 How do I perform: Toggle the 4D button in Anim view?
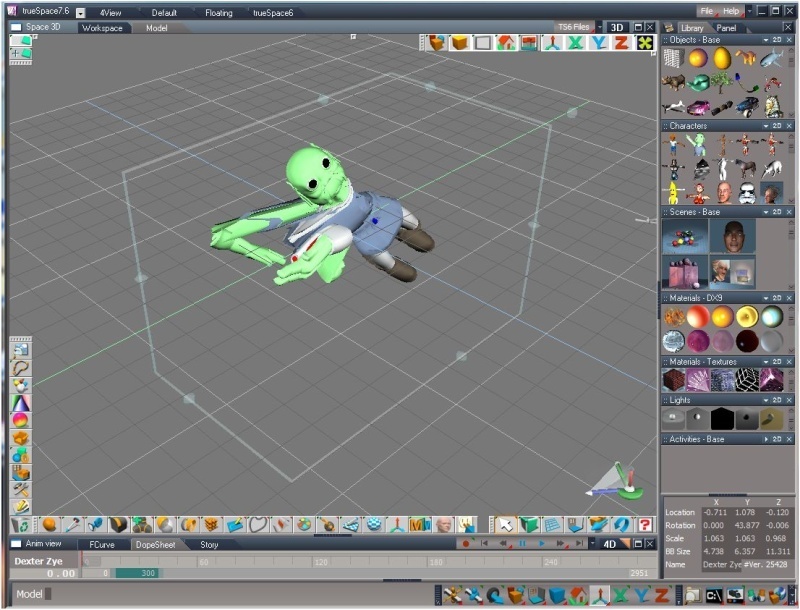pos(608,545)
